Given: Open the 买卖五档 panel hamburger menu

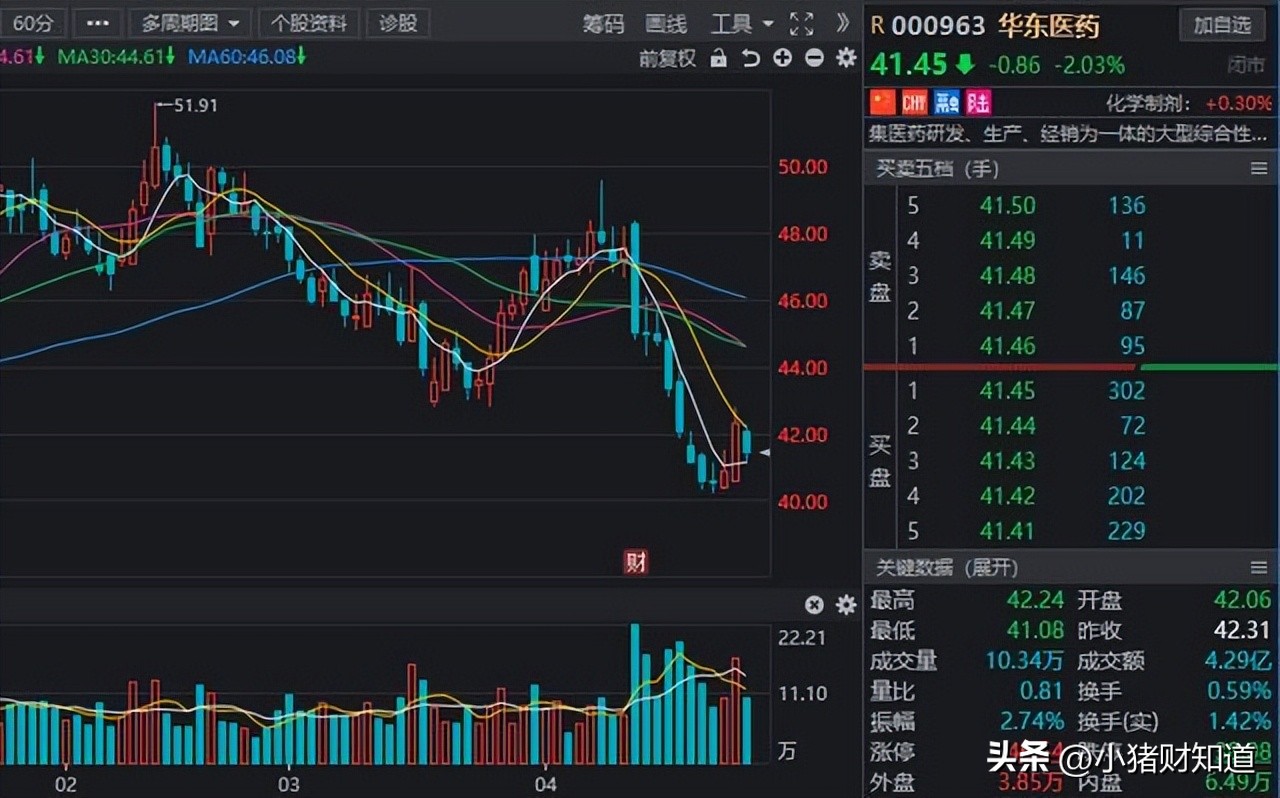Looking at the screenshot, I should click(x=1259, y=168).
